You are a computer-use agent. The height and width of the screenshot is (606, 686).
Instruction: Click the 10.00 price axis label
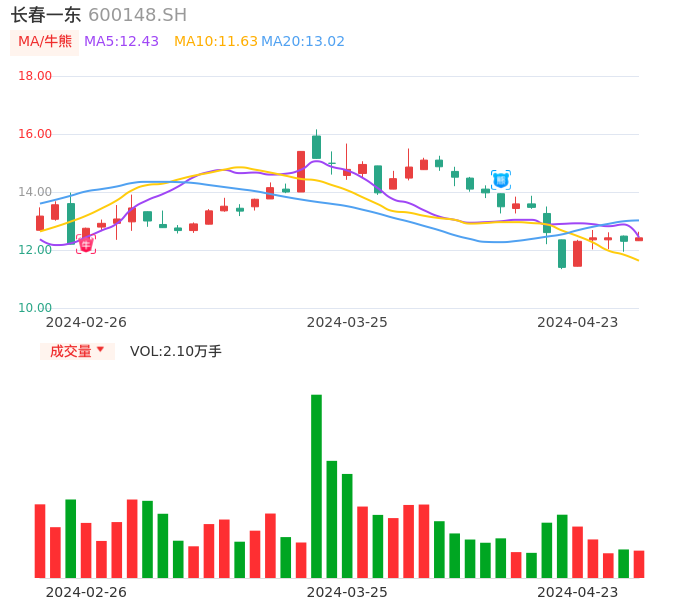[35, 308]
